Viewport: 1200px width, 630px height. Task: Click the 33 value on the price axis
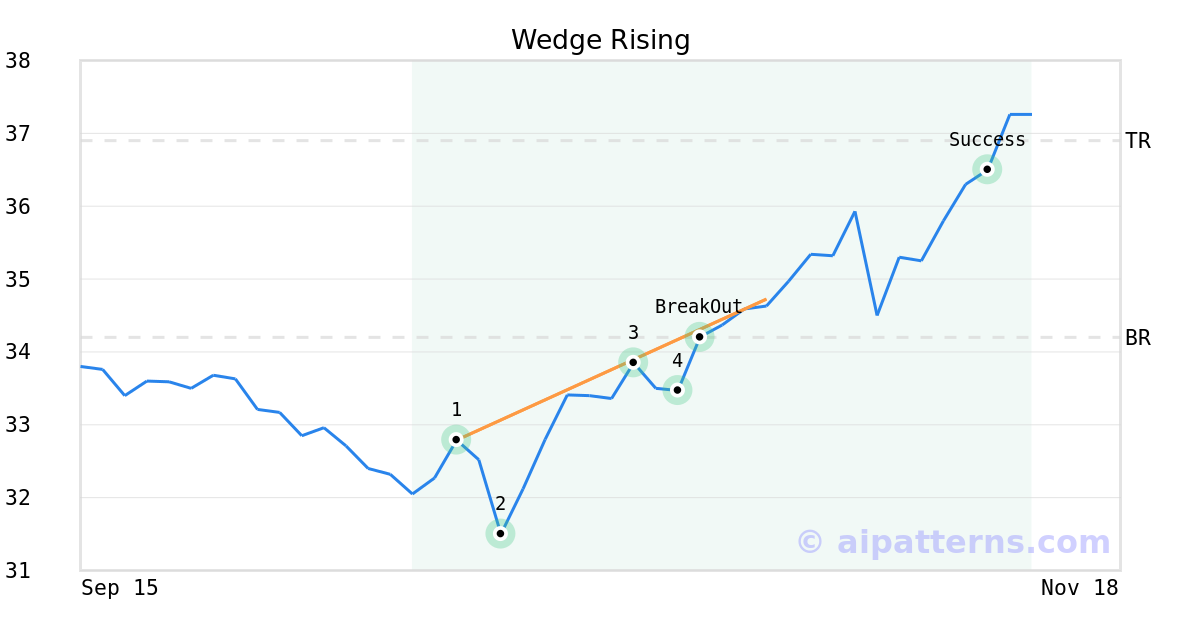(18, 425)
